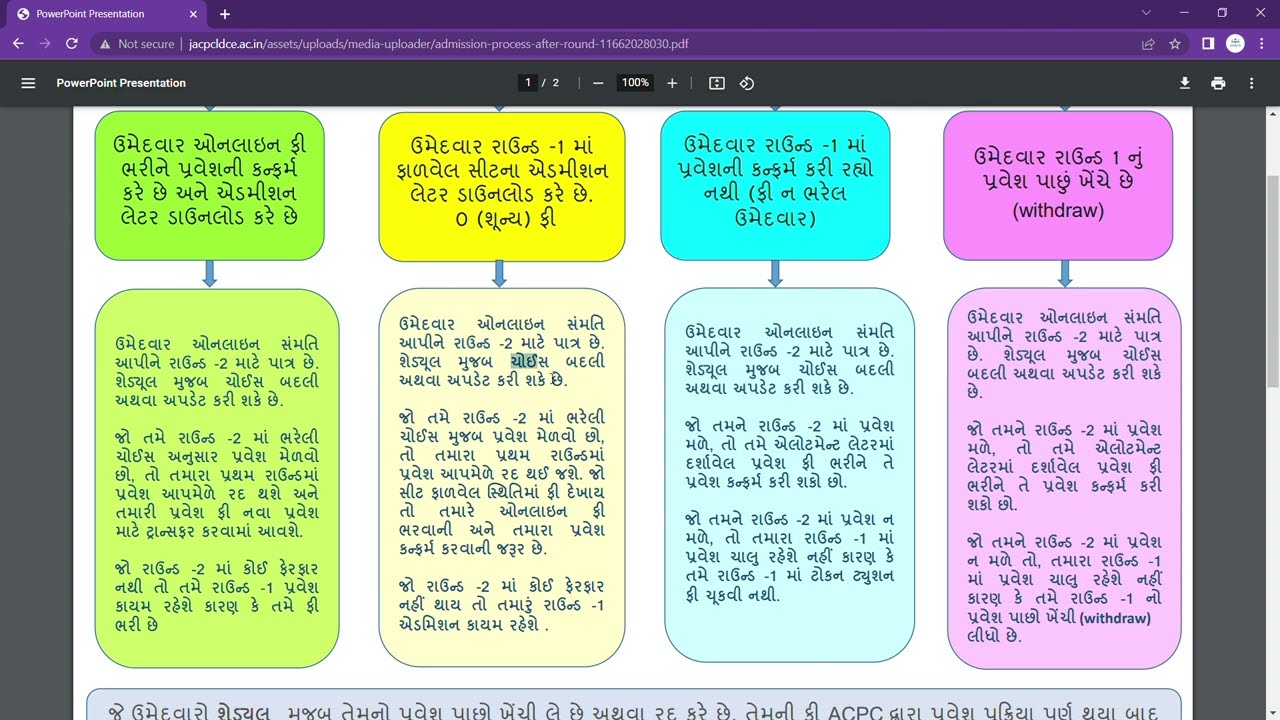Open the Chrome three-dot menu
Image resolution: width=1280 pixels, height=720 pixels.
coord(1262,44)
